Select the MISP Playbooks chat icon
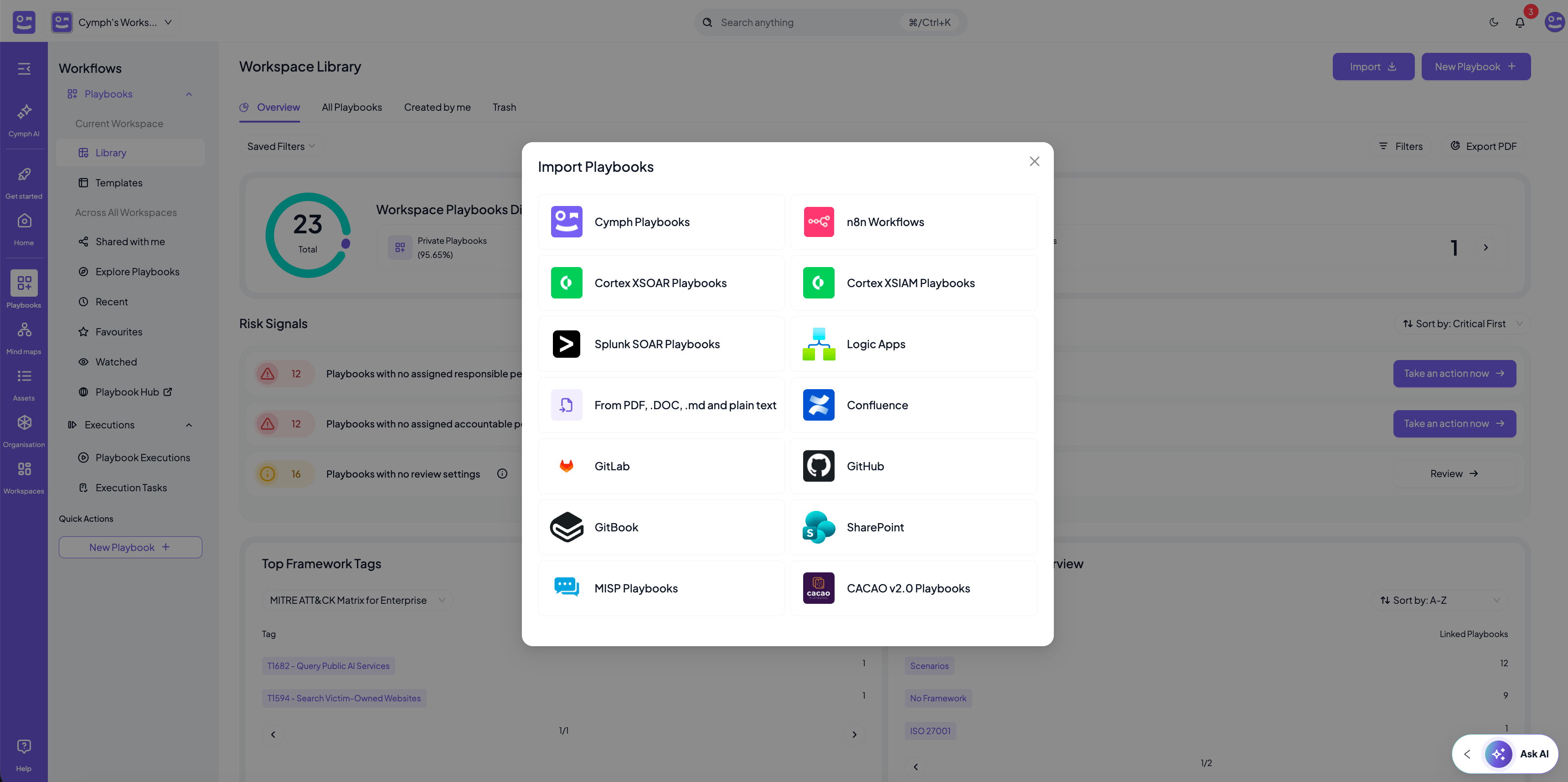Image resolution: width=1568 pixels, height=782 pixels. pyautogui.click(x=566, y=588)
